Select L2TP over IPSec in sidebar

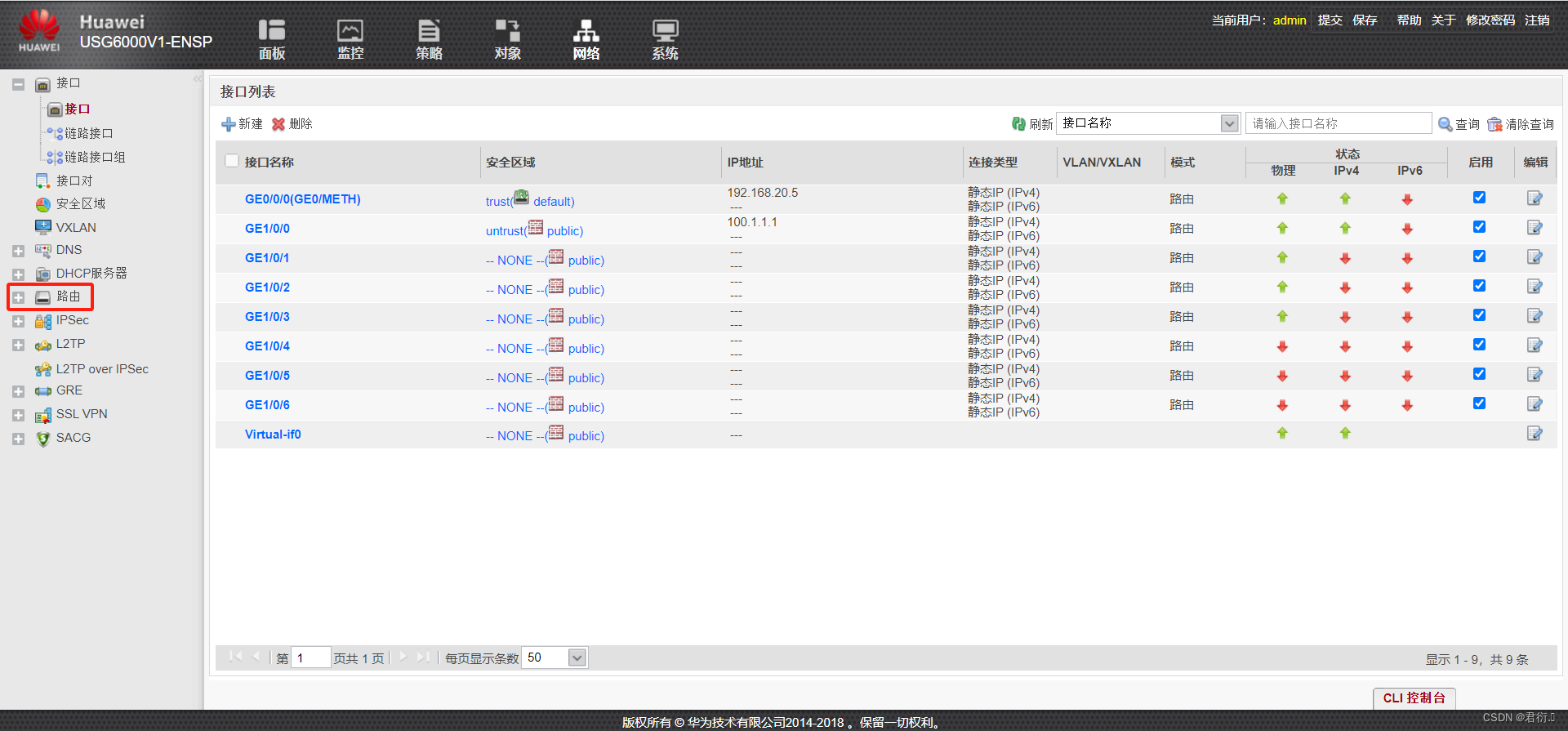102,369
